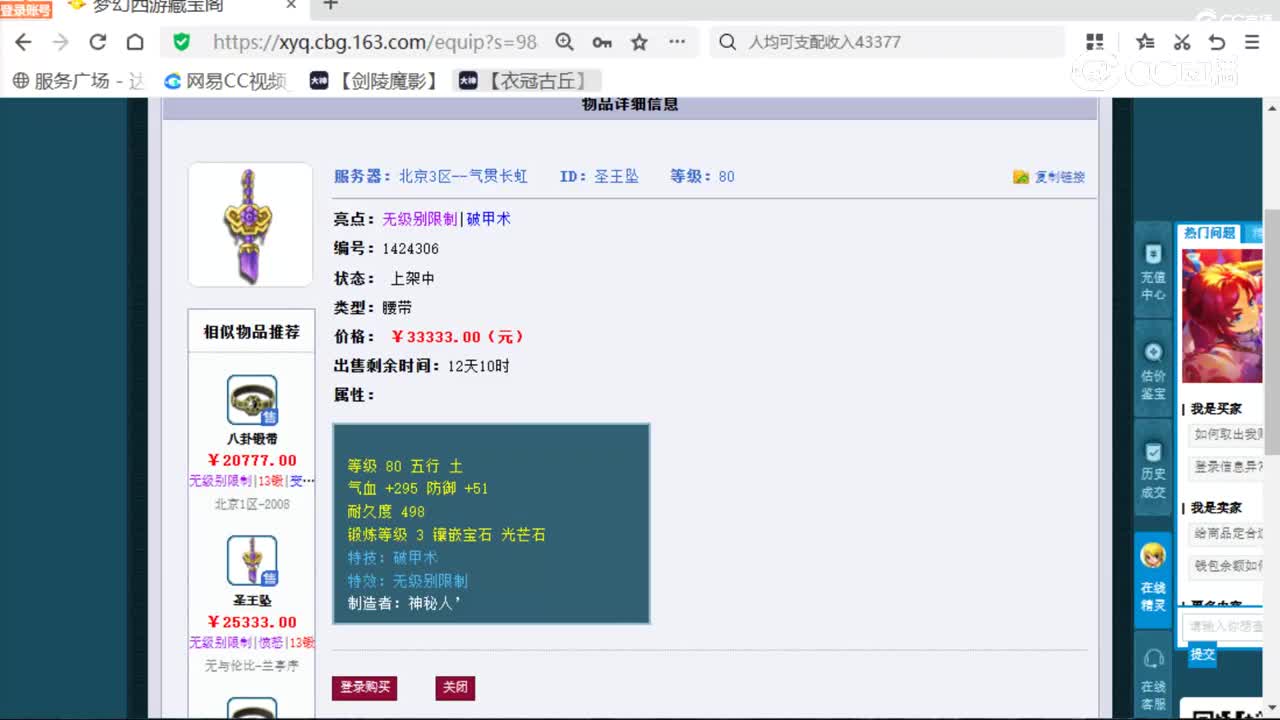Click the green shield icon in the address bar
Image resolution: width=1280 pixels, height=720 pixels.
pos(181,43)
